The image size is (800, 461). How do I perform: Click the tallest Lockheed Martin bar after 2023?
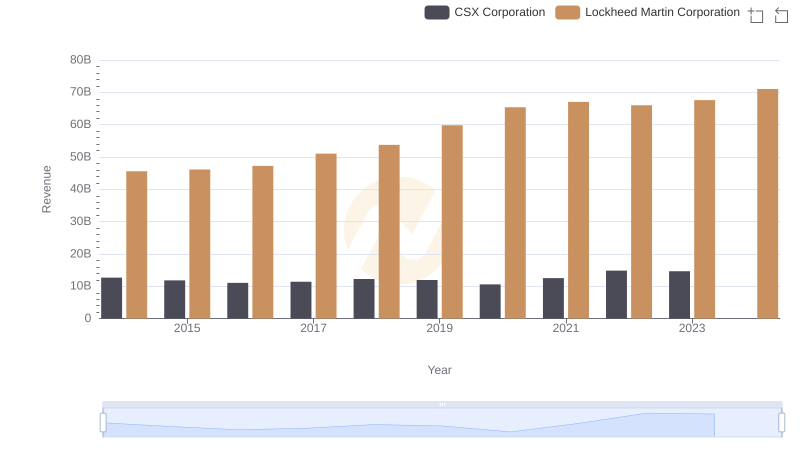(x=768, y=204)
